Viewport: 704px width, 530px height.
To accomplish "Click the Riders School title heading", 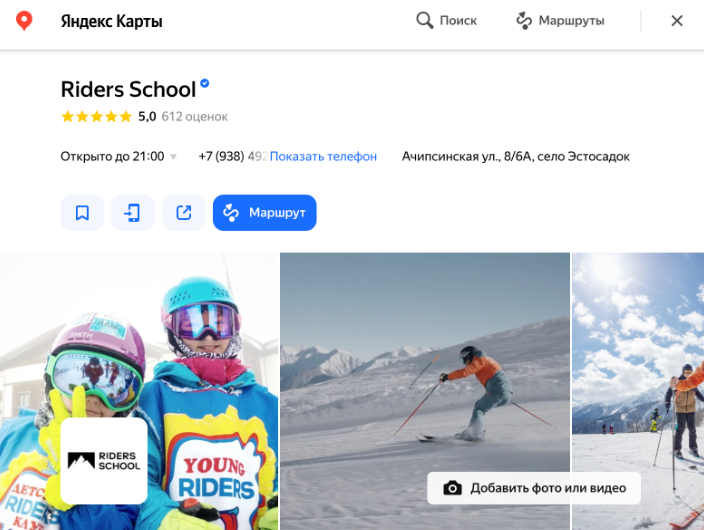I will coord(127,89).
